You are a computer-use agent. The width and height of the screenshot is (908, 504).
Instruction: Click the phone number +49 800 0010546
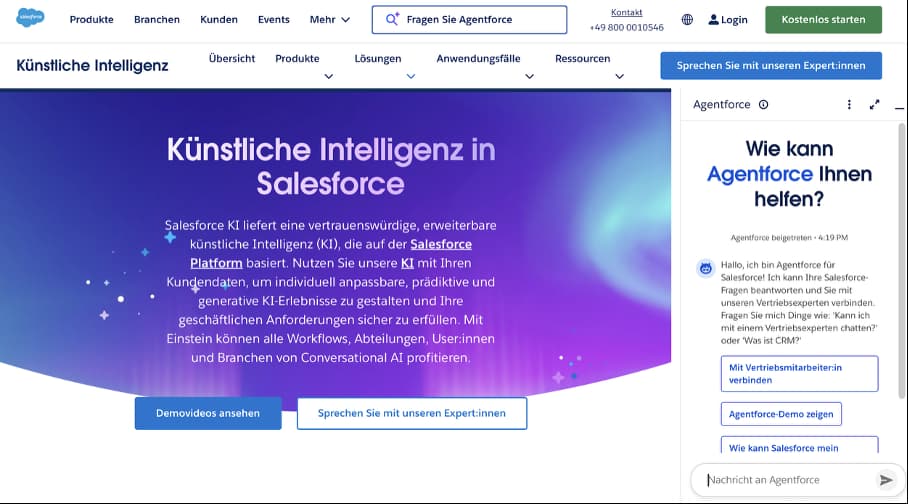(x=627, y=27)
